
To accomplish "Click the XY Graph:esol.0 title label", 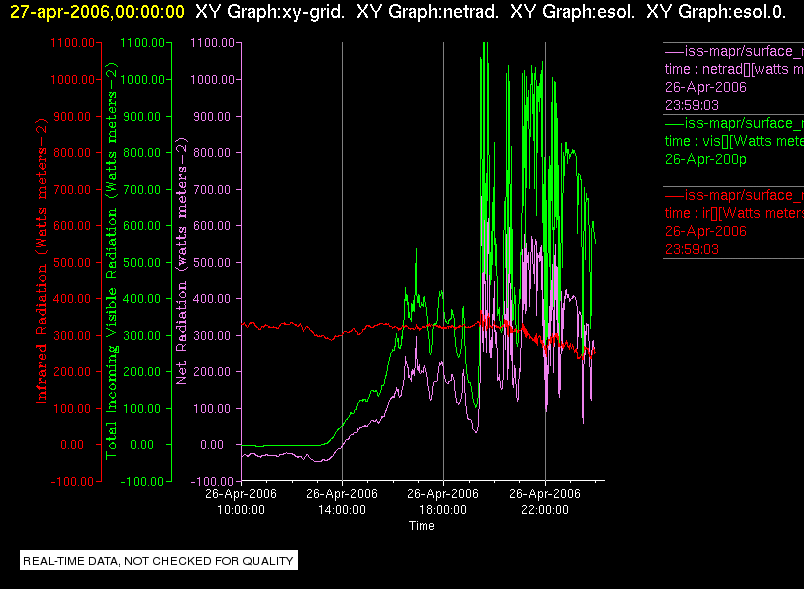I will (x=716, y=11).
